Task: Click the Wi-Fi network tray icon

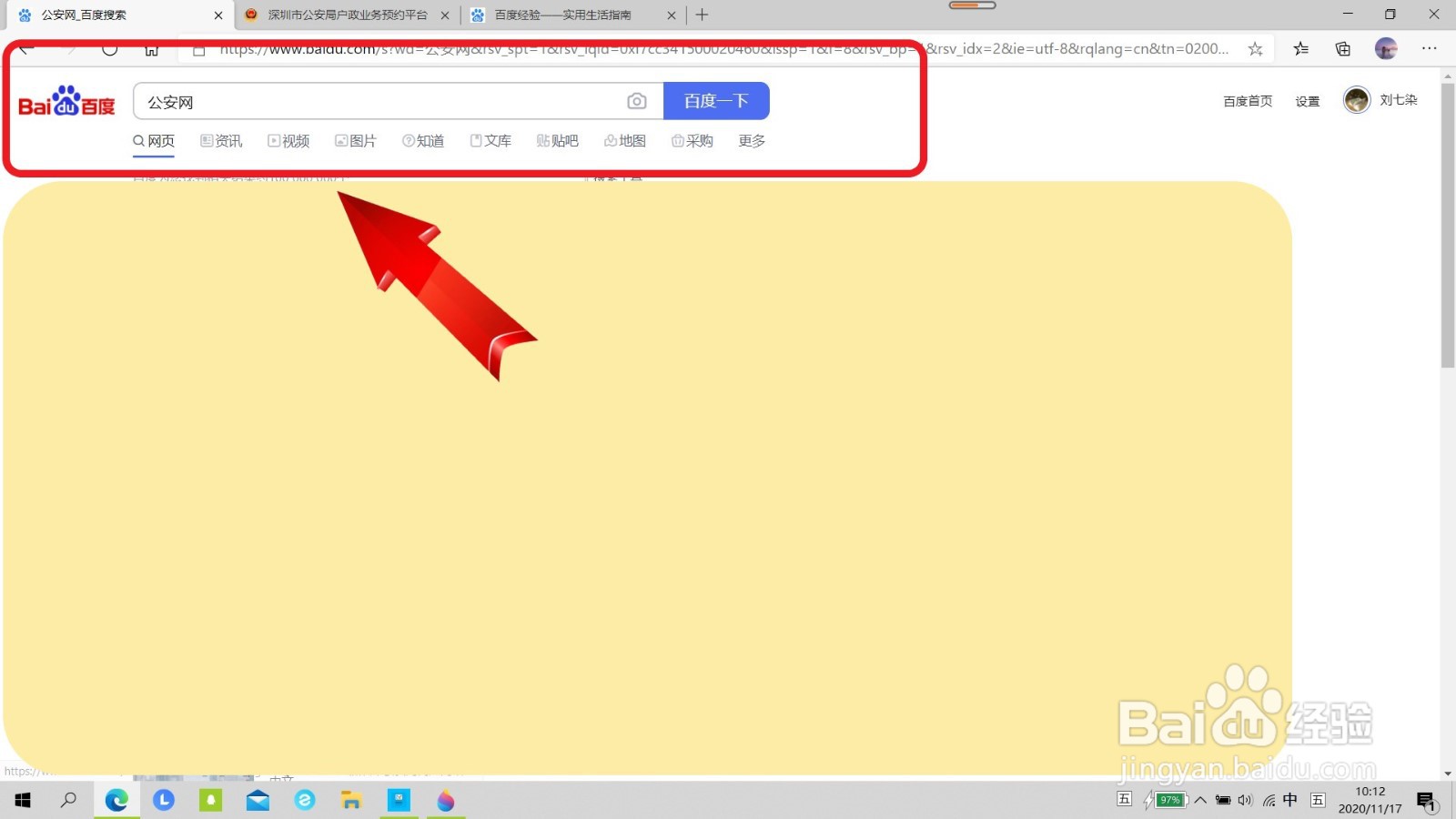Action: [x=1269, y=801]
